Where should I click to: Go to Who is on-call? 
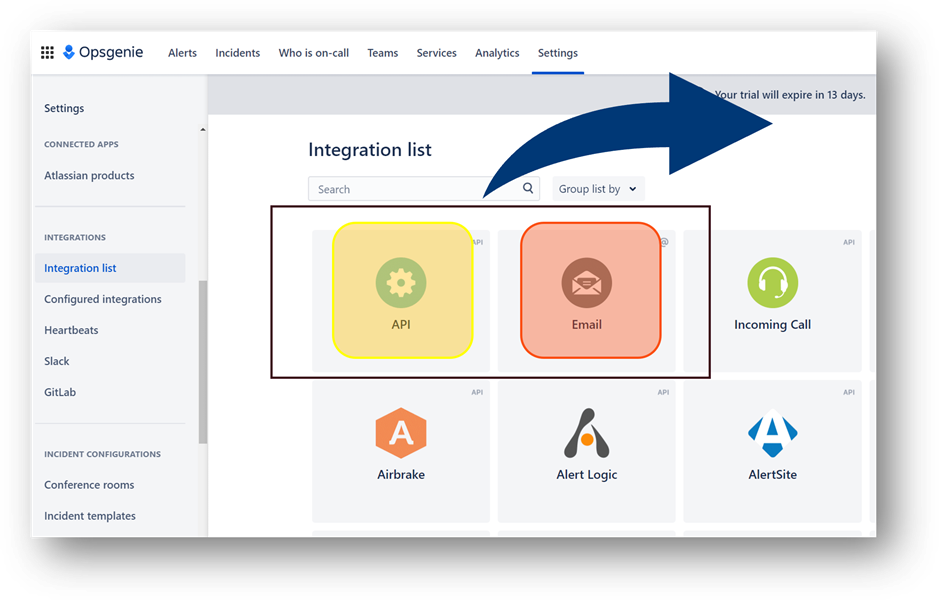click(x=314, y=53)
